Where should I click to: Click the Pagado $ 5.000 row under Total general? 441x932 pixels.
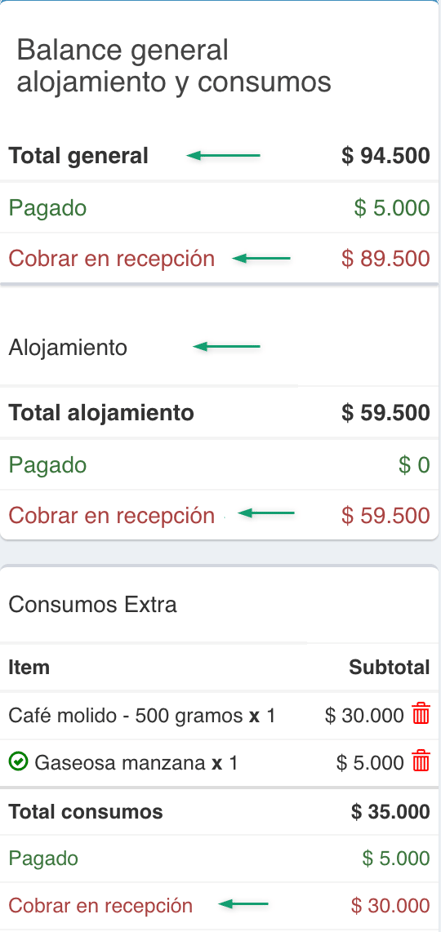219,208
